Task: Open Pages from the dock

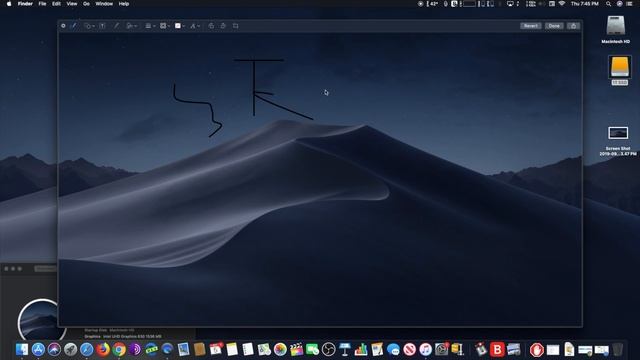Action: tap(377, 349)
